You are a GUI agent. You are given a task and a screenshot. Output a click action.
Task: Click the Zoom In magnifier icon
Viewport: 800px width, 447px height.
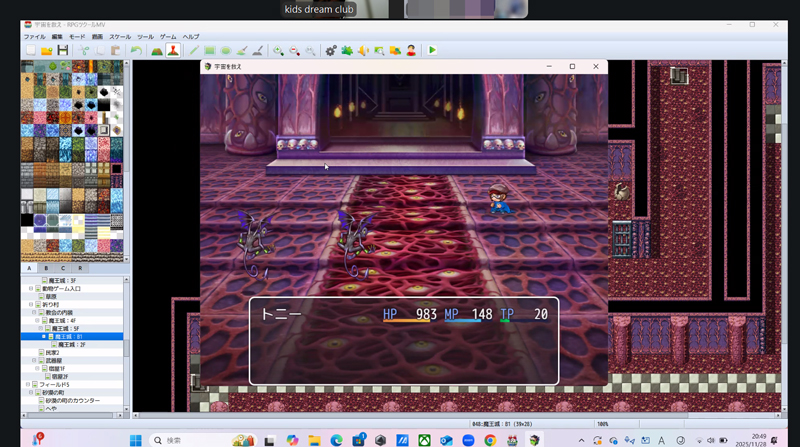coord(278,50)
